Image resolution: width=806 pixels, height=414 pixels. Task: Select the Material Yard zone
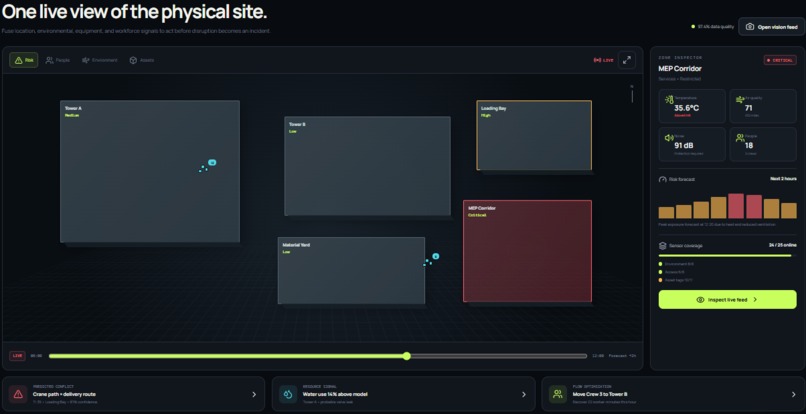pos(352,271)
